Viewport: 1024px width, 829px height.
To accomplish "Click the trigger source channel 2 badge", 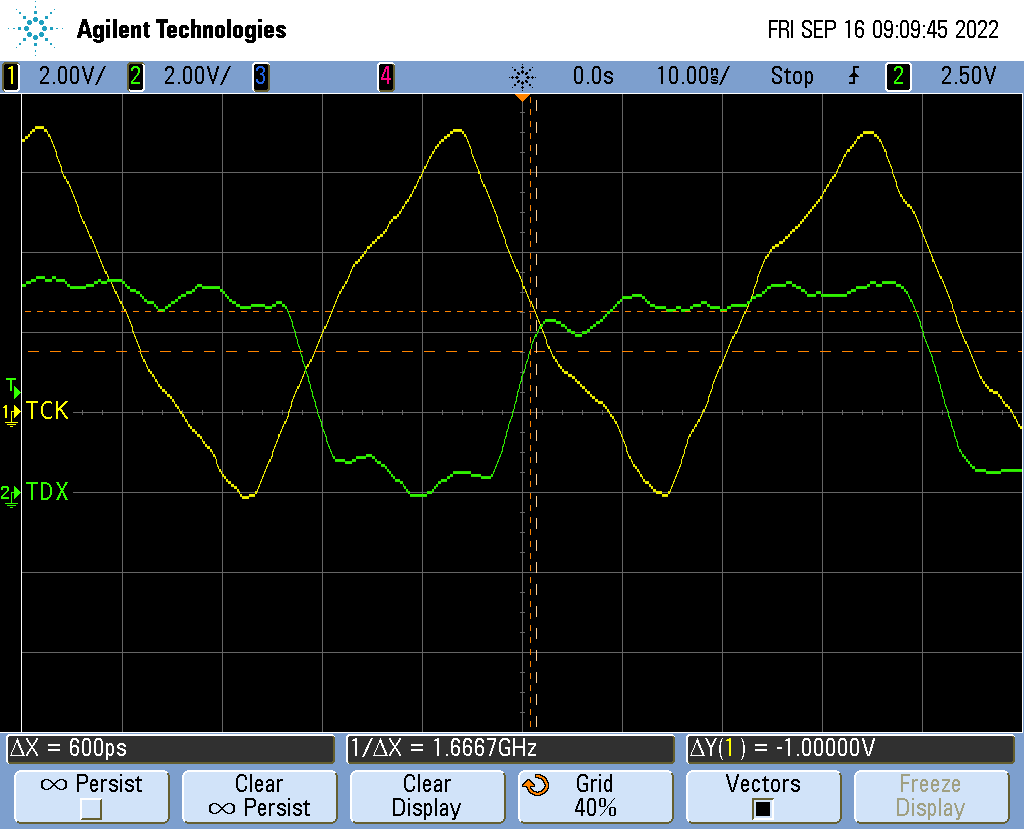I will click(x=898, y=76).
